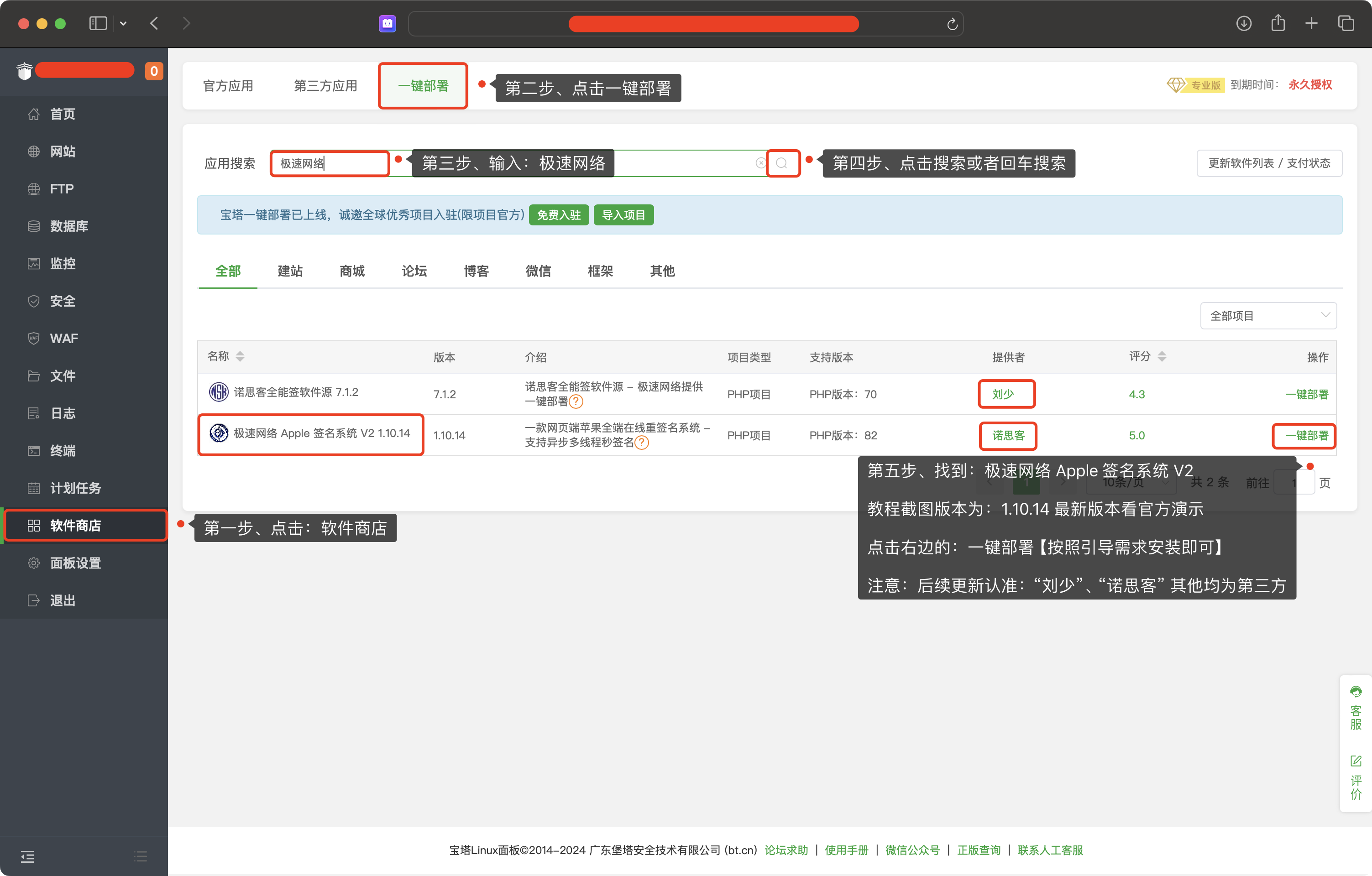This screenshot has width=1372, height=876.
Task: Click 极速网络 Apple 签名系统 V2 row name
Action: 322,433
